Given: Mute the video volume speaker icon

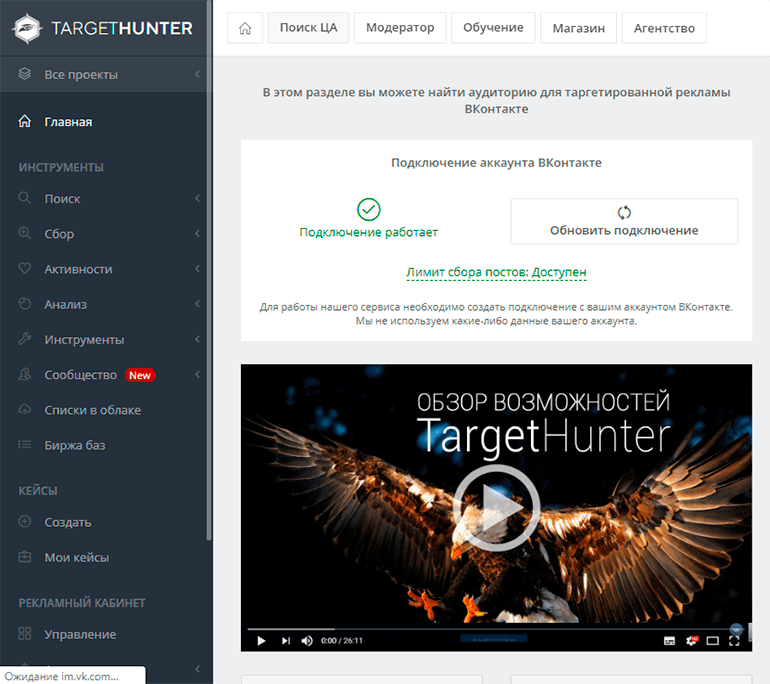Looking at the screenshot, I should (x=307, y=640).
